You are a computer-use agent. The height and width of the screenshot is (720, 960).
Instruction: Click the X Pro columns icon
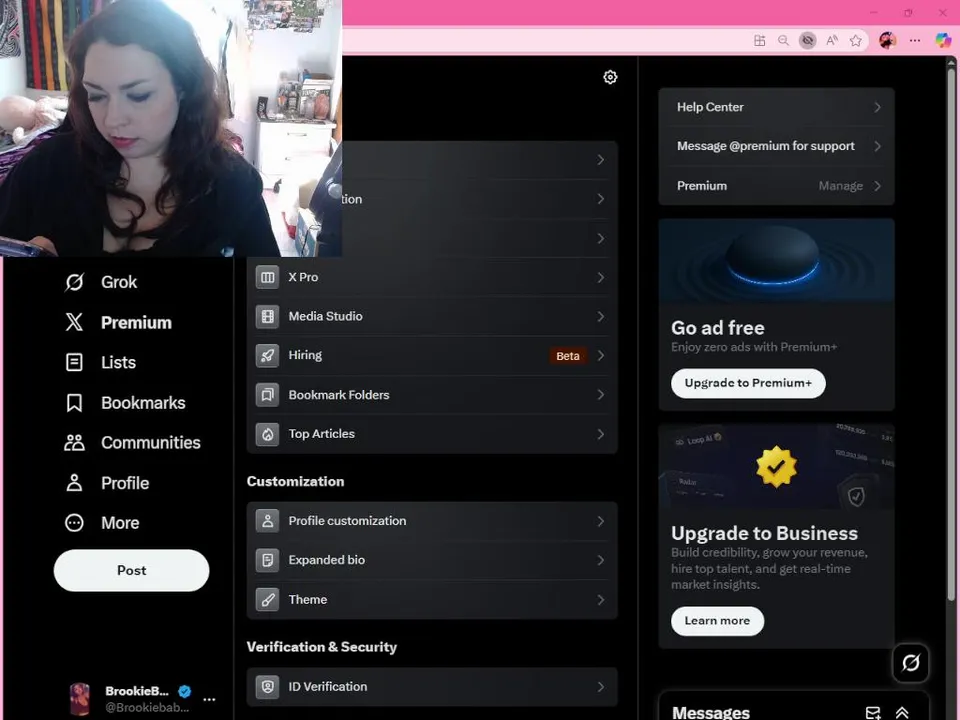click(x=268, y=277)
